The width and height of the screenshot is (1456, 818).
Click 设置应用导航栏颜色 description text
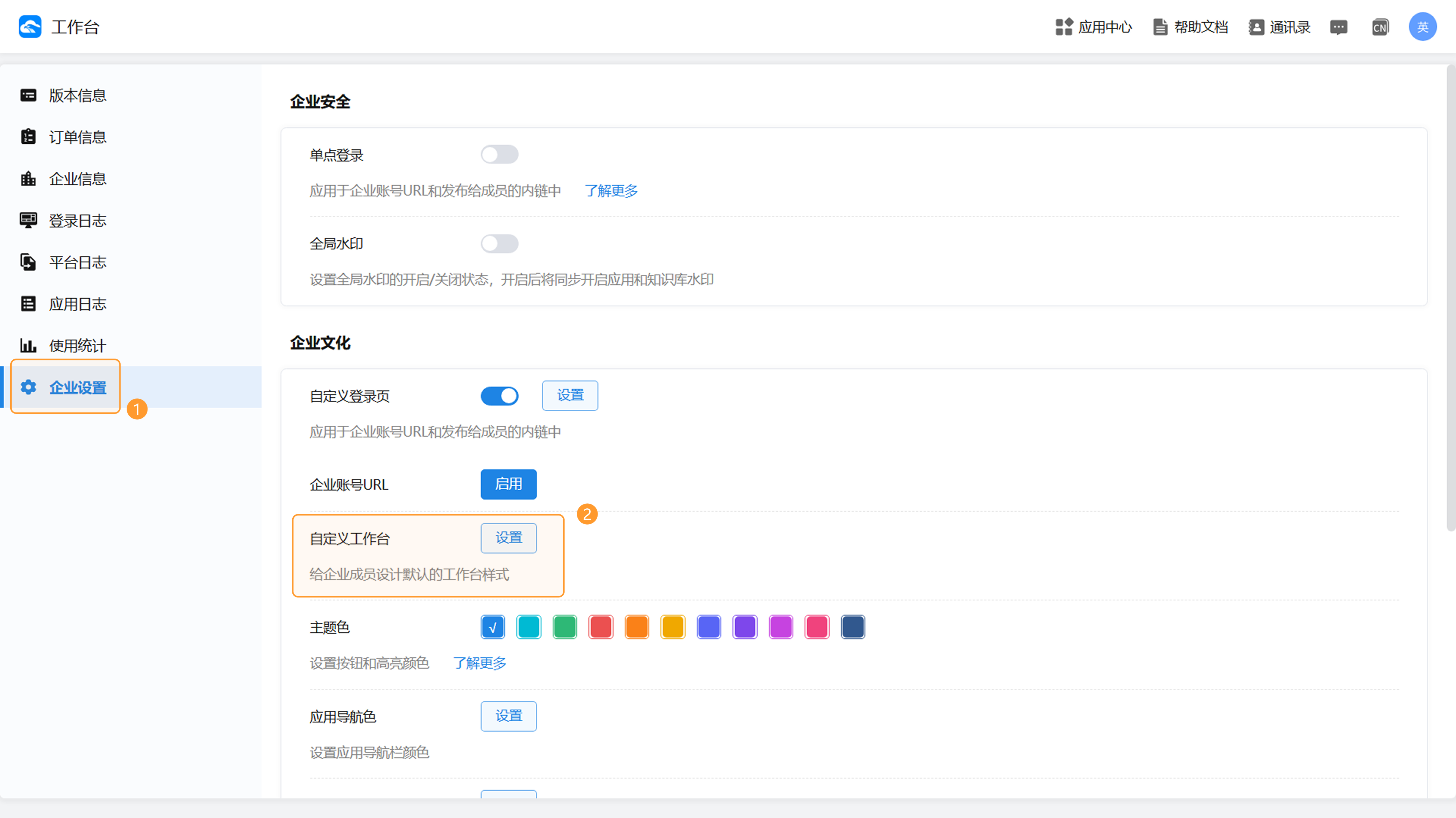pos(369,752)
